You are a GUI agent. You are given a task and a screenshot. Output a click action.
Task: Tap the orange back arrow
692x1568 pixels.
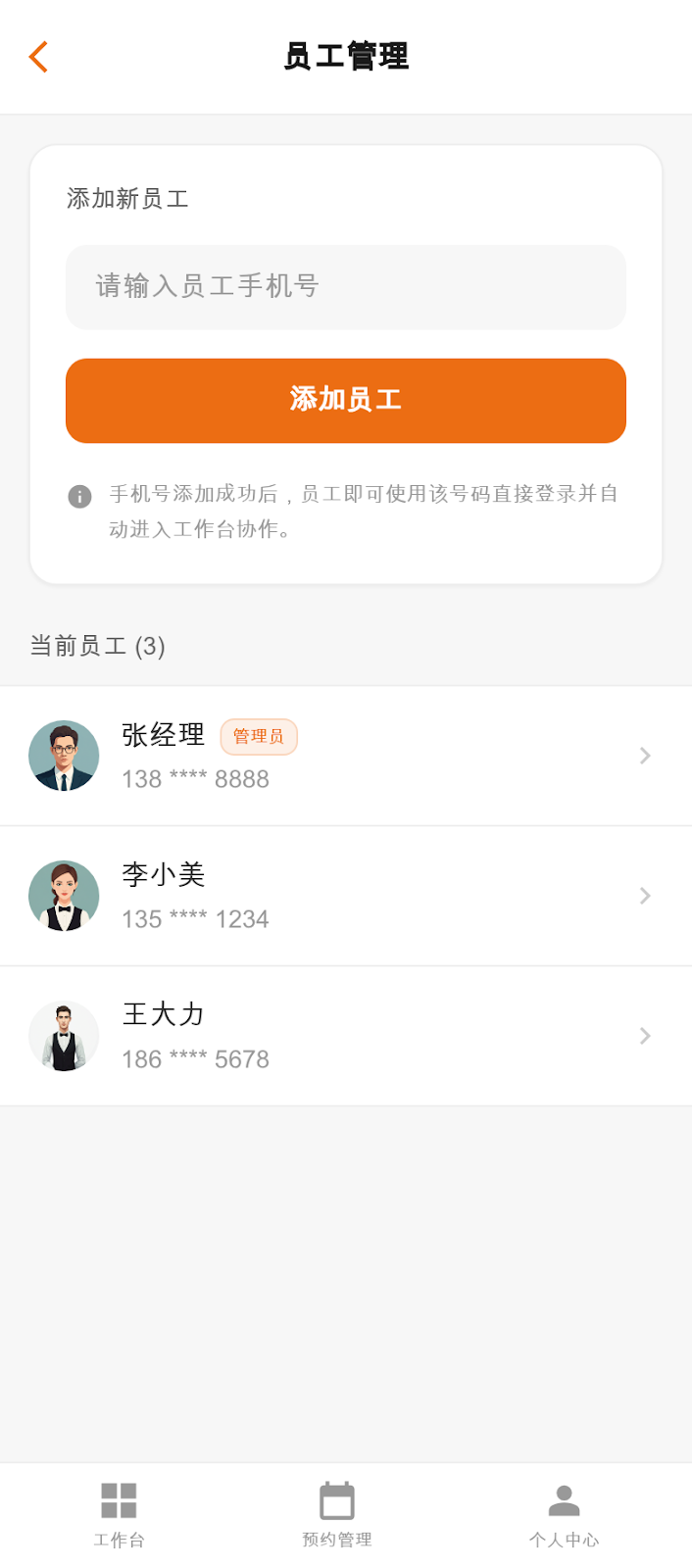[x=39, y=57]
